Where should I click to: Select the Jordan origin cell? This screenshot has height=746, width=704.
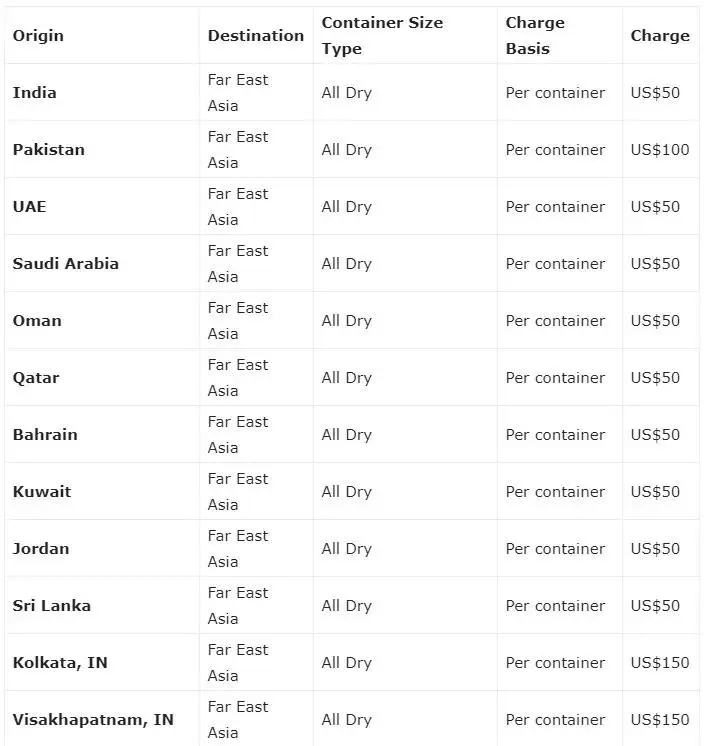point(41,548)
